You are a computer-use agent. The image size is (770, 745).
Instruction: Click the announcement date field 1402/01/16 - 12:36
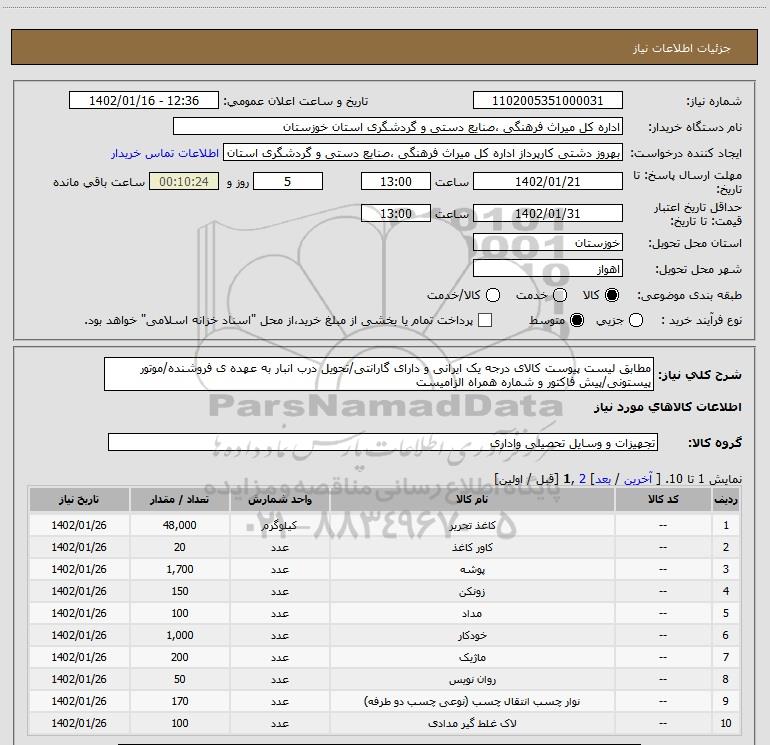pos(144,101)
